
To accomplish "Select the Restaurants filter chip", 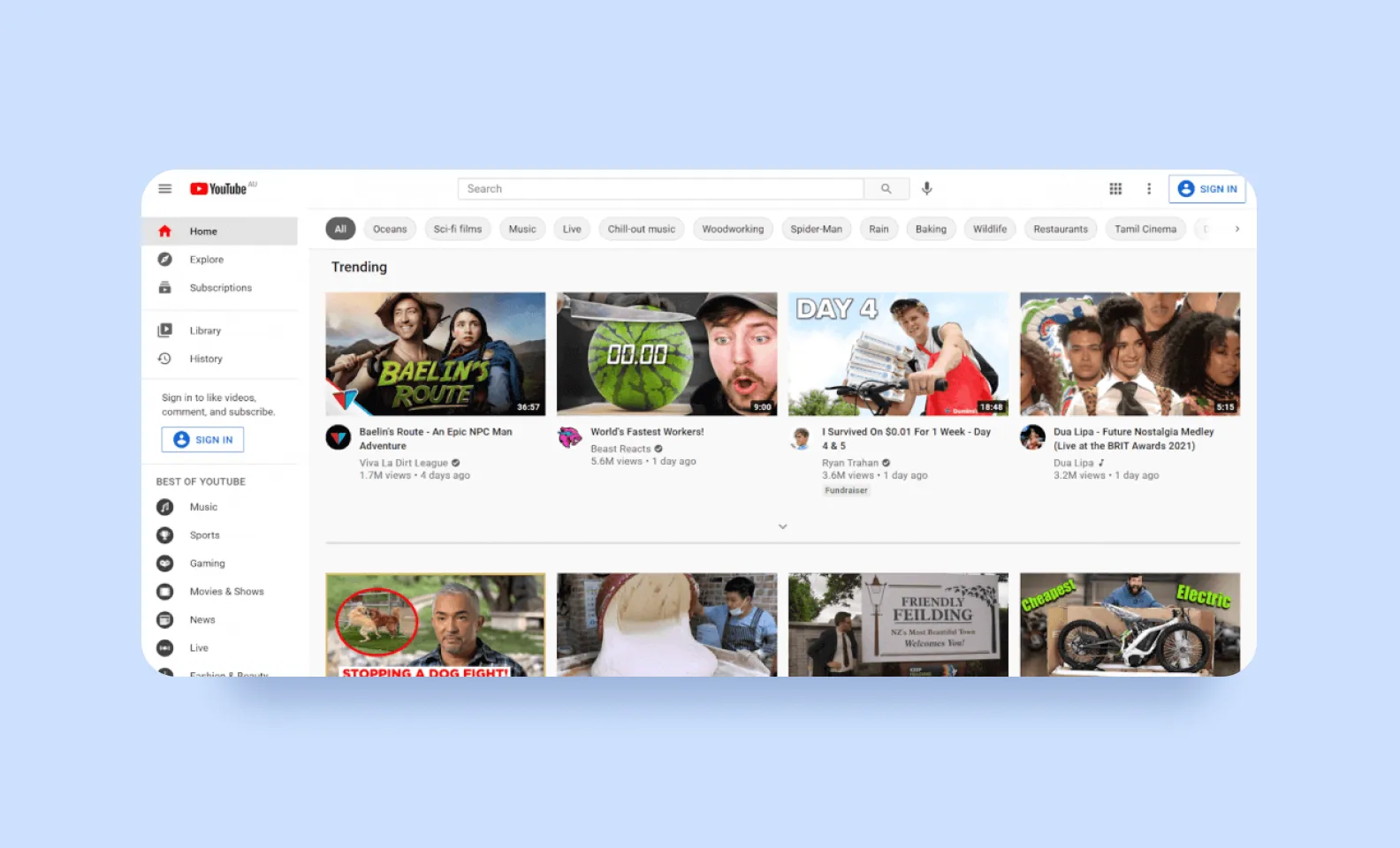I will click(x=1061, y=229).
